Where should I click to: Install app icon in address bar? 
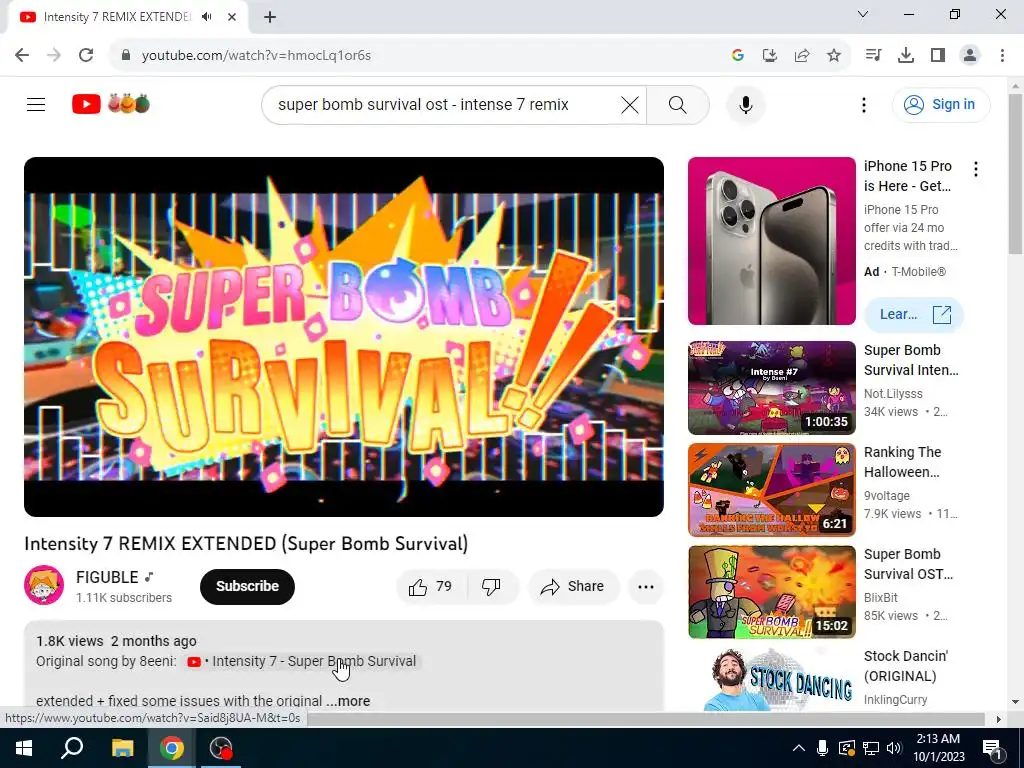click(x=770, y=56)
